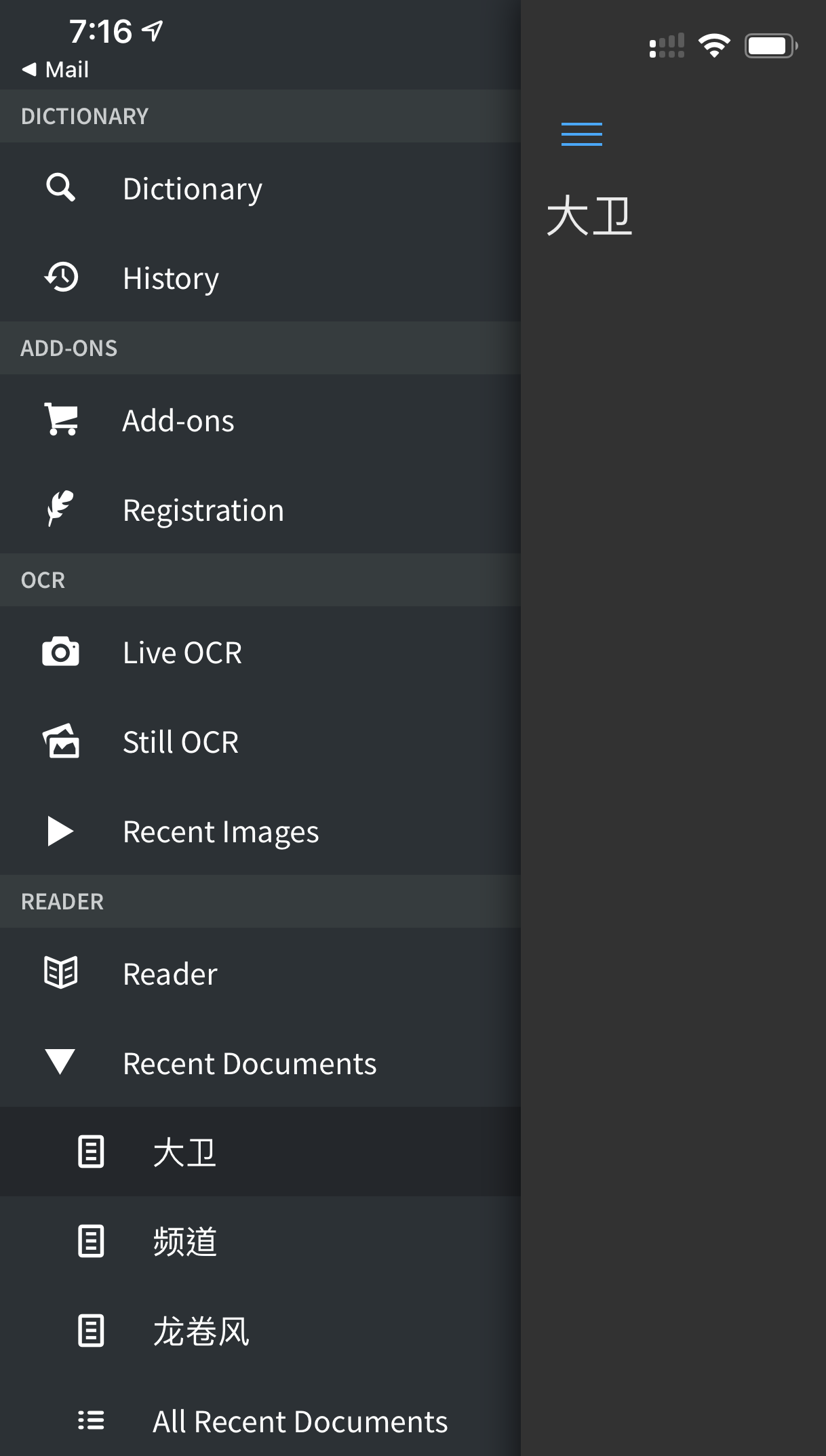Screen dimensions: 826x1456
Task: Tap the document icon beside 频道
Action: (91, 1241)
